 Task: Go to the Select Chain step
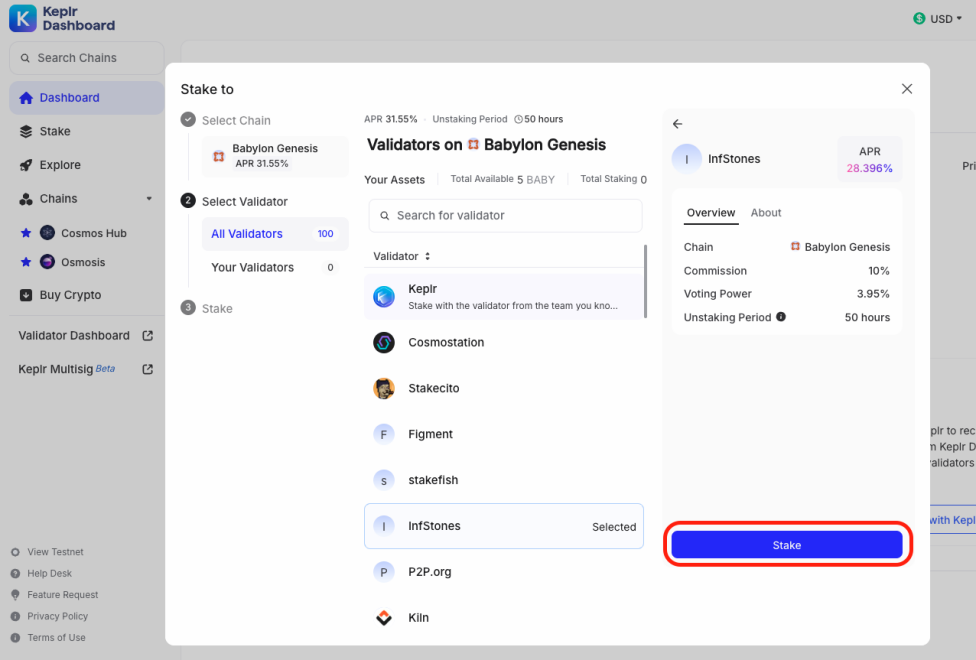click(x=226, y=120)
